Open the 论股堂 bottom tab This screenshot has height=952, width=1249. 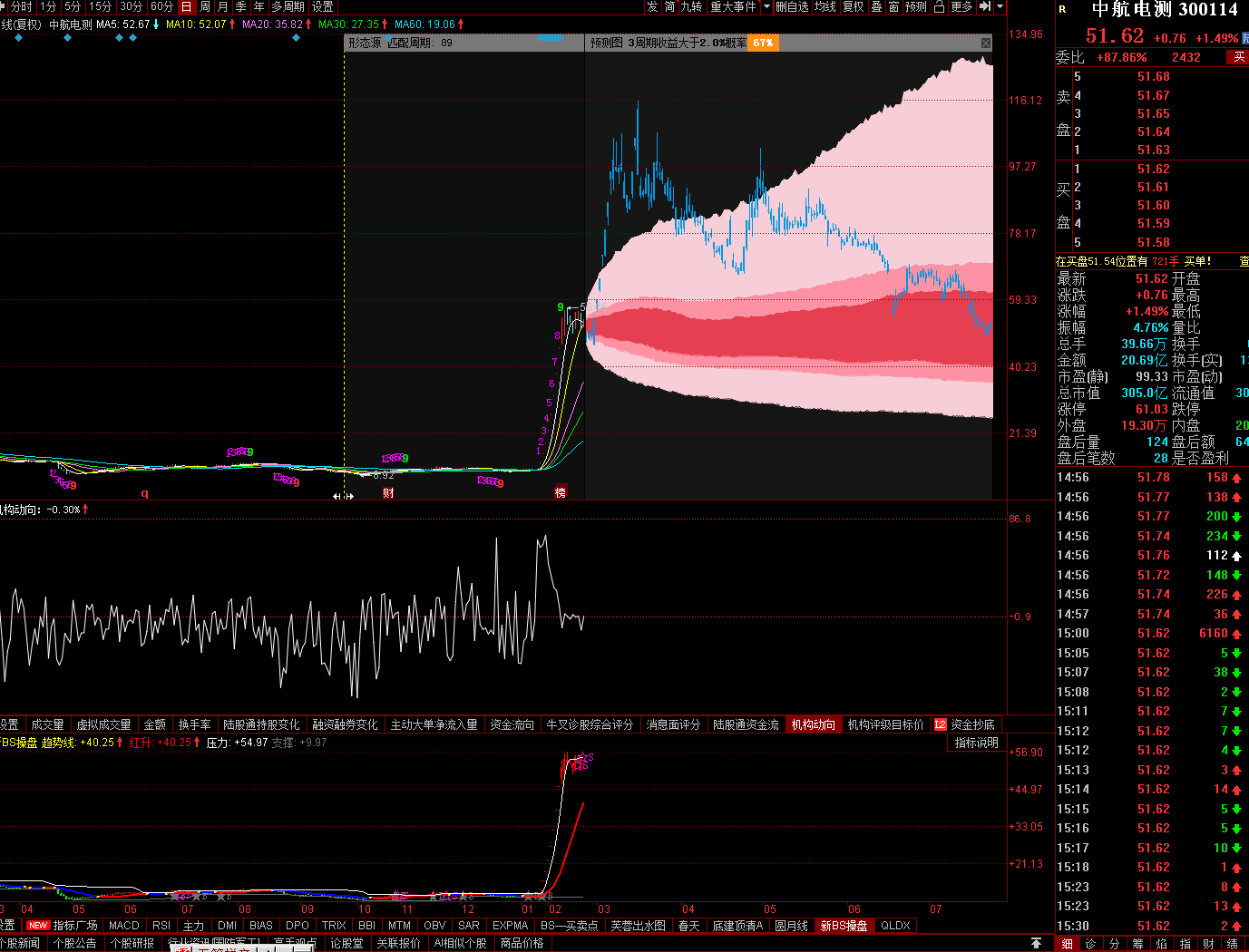[346, 943]
